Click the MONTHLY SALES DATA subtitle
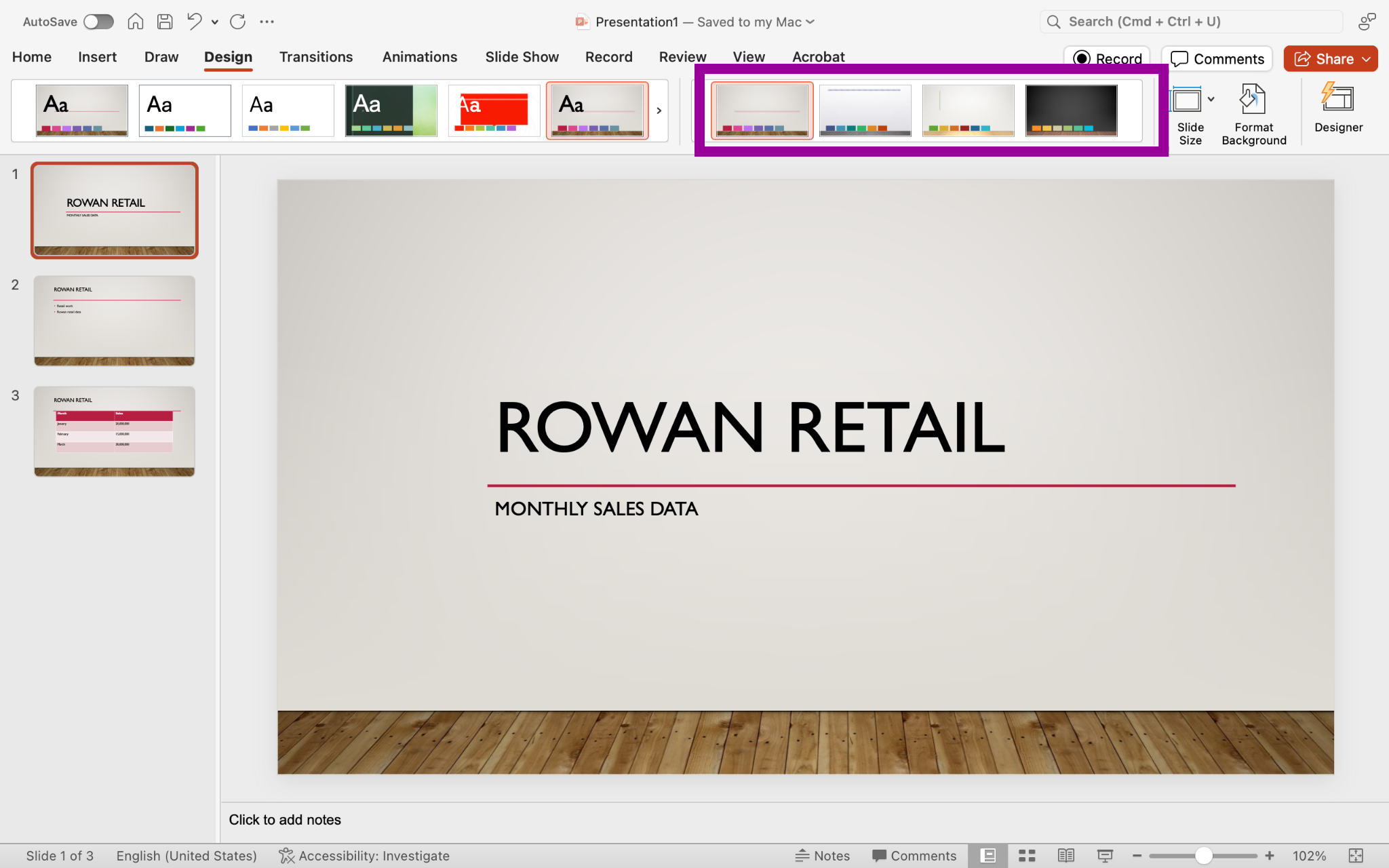The height and width of the screenshot is (868, 1389). (596, 509)
